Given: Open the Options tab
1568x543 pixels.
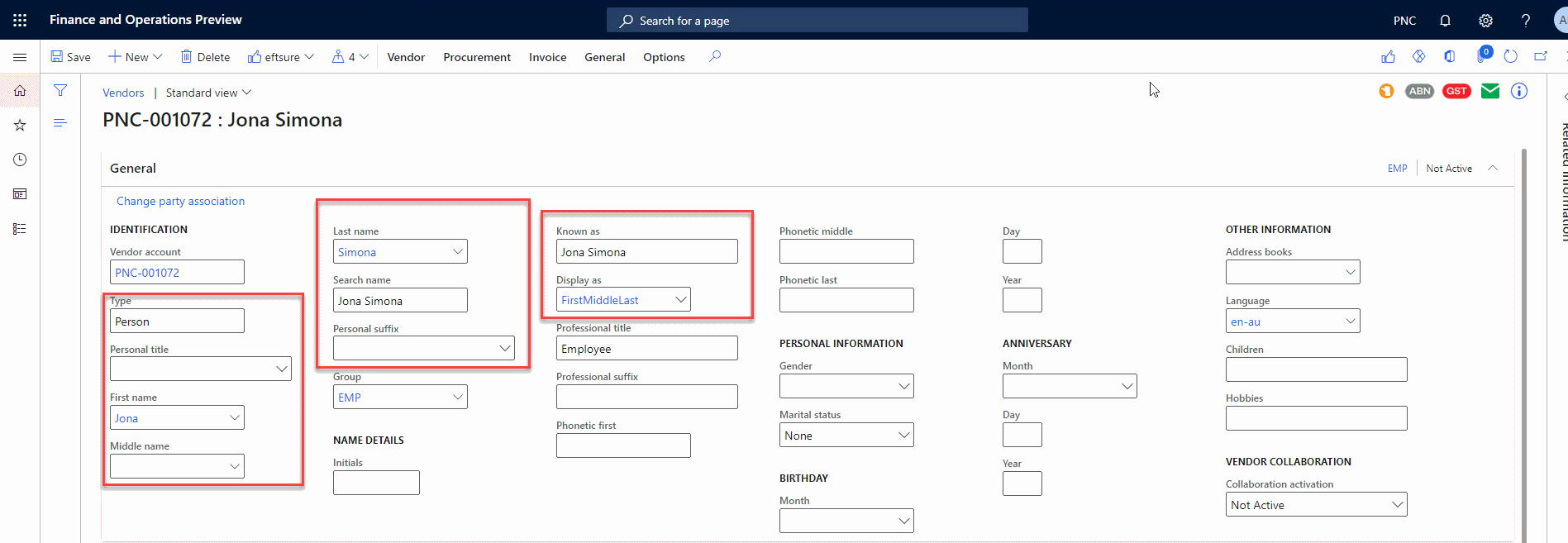Looking at the screenshot, I should [664, 57].
